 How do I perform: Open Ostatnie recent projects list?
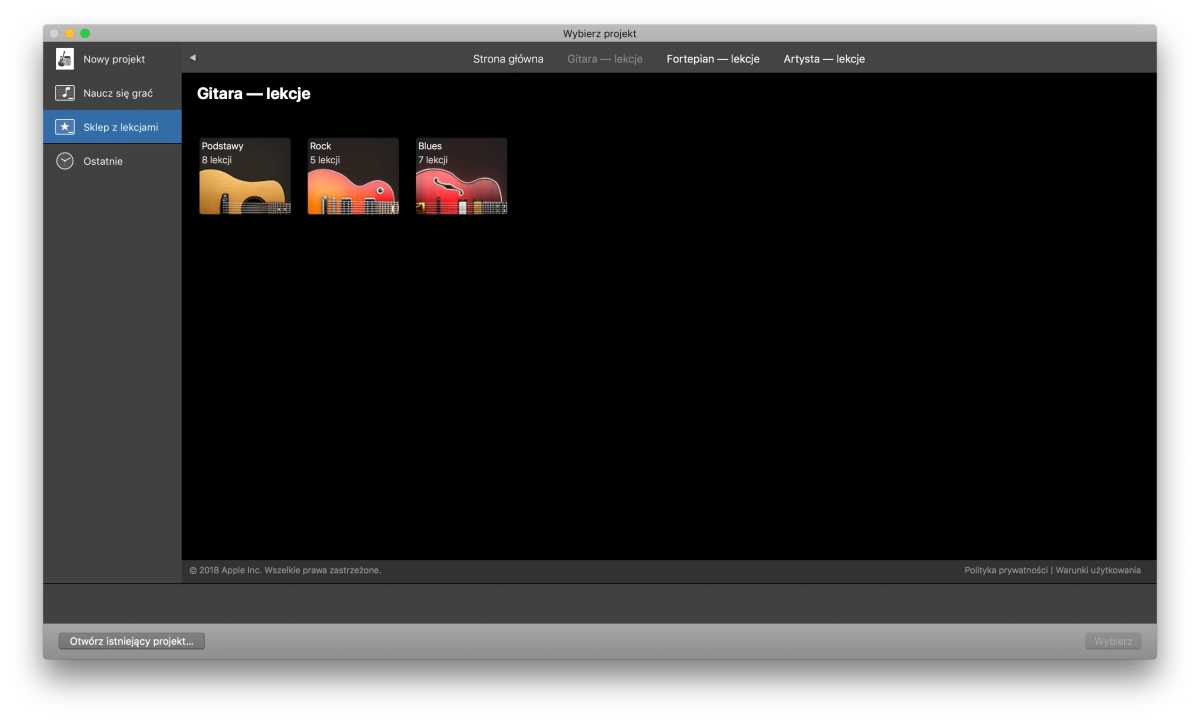(112, 161)
